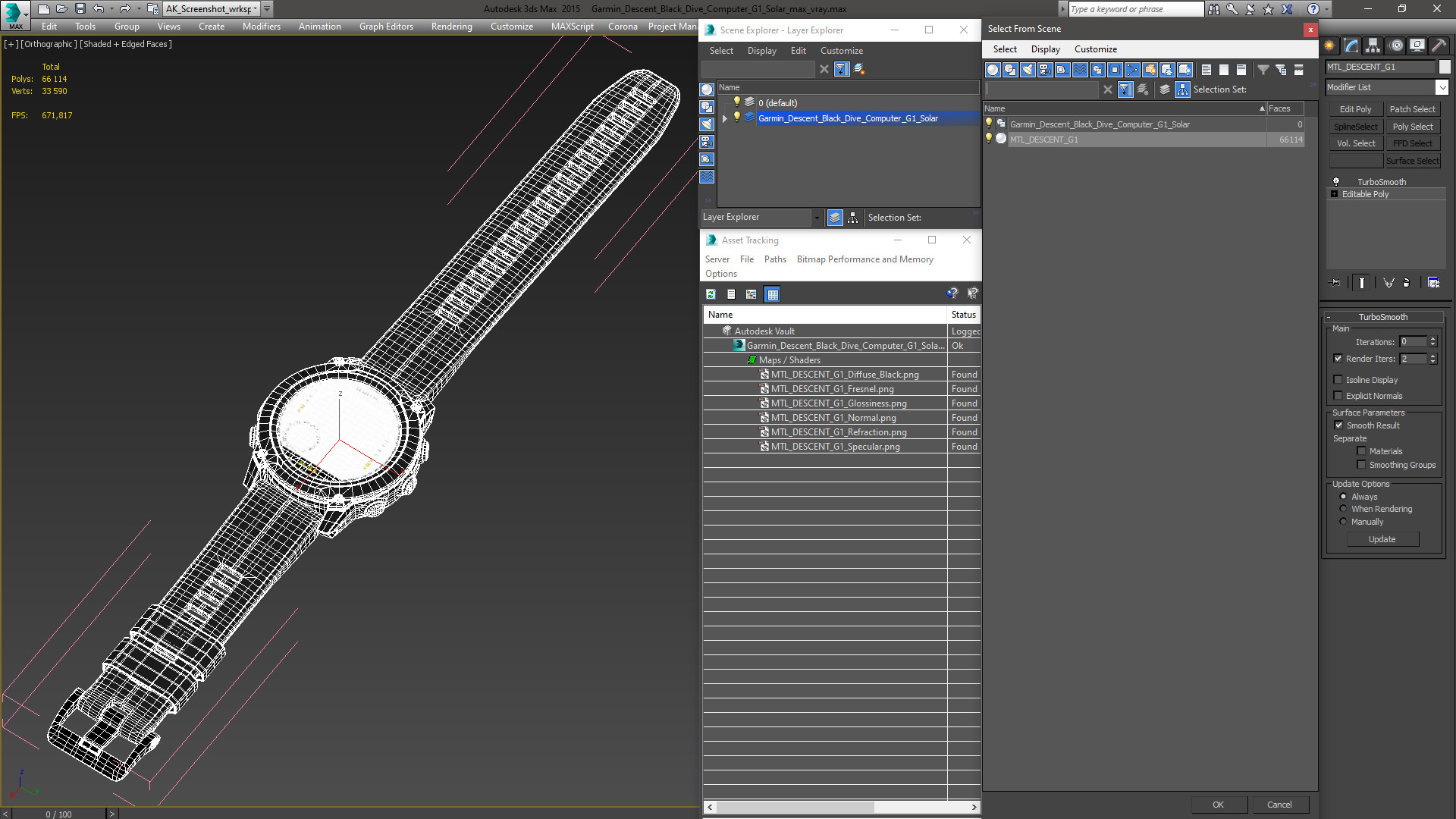Click the Edit Poly button
The width and height of the screenshot is (1456, 819).
[1355, 109]
